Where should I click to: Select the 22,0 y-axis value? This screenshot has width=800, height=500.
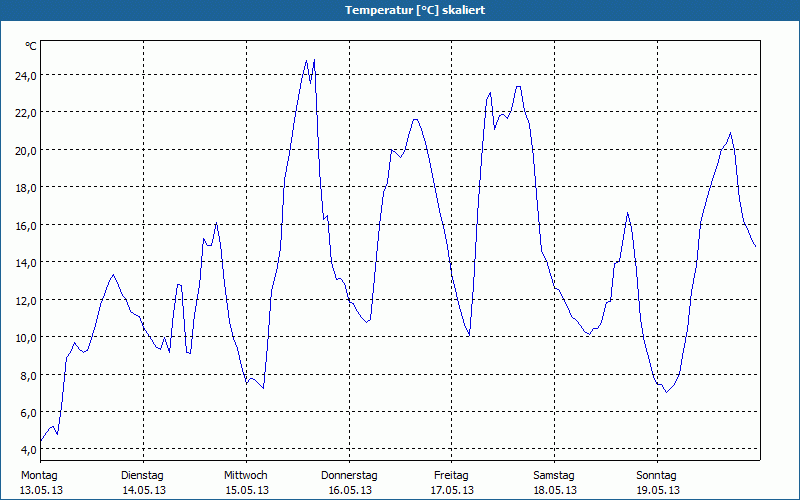coord(26,113)
